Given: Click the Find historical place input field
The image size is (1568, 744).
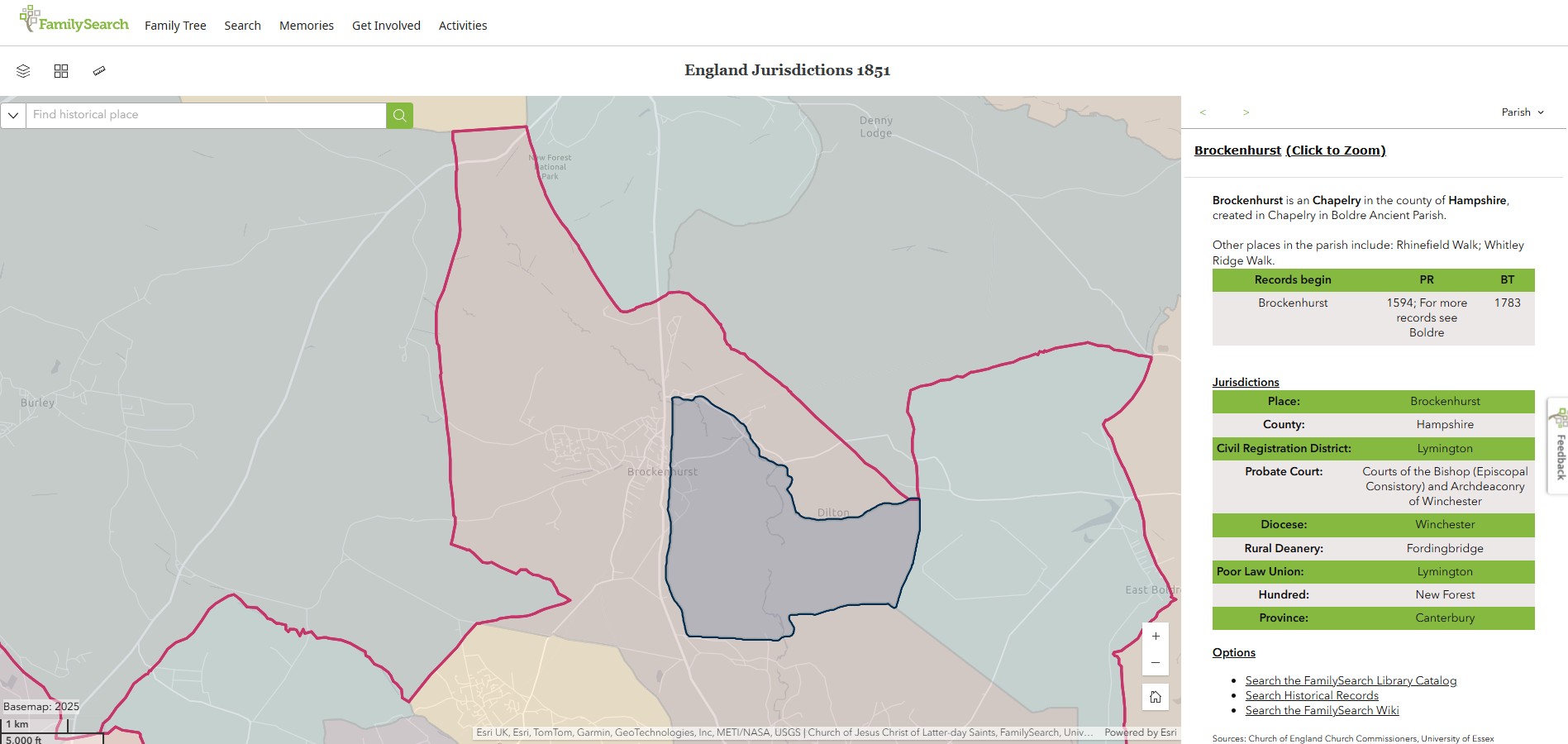Looking at the screenshot, I should click(207, 115).
